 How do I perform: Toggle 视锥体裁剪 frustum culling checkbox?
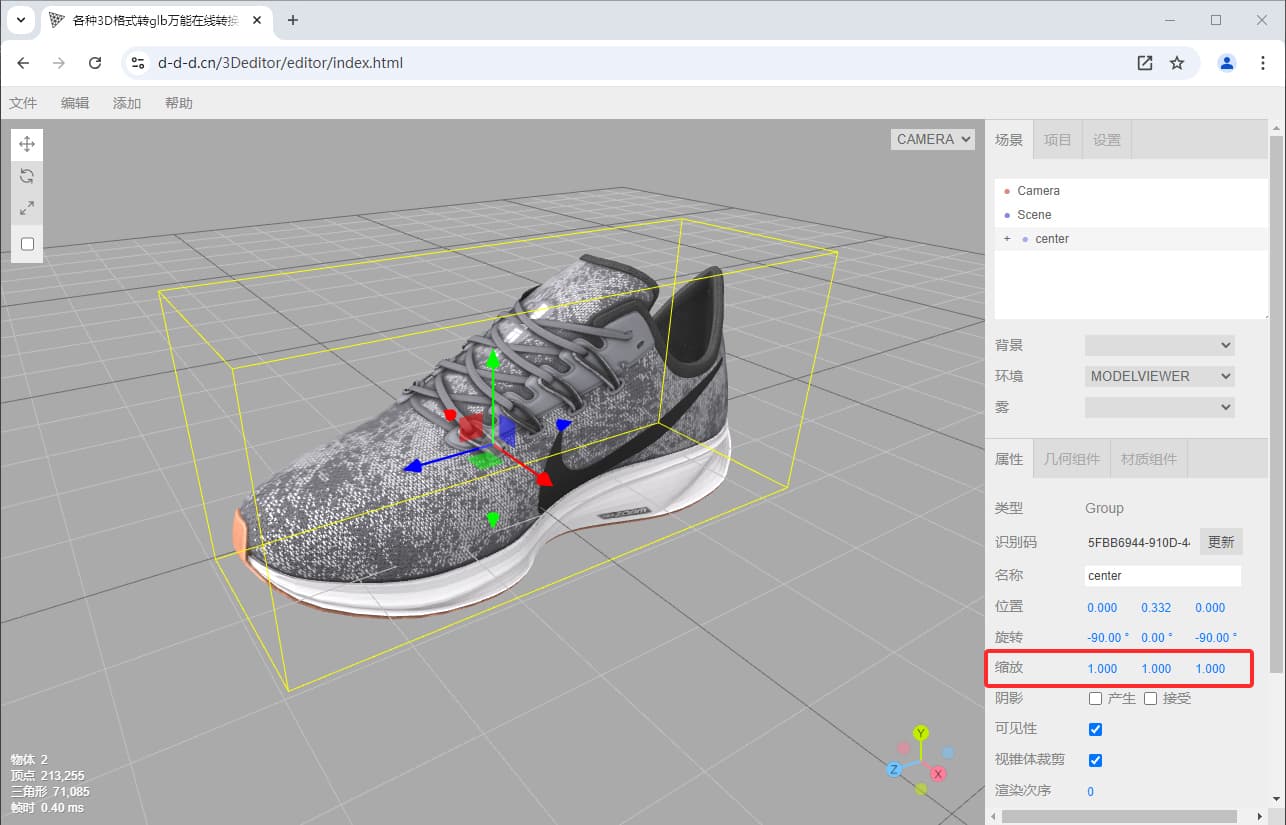[x=1095, y=760]
